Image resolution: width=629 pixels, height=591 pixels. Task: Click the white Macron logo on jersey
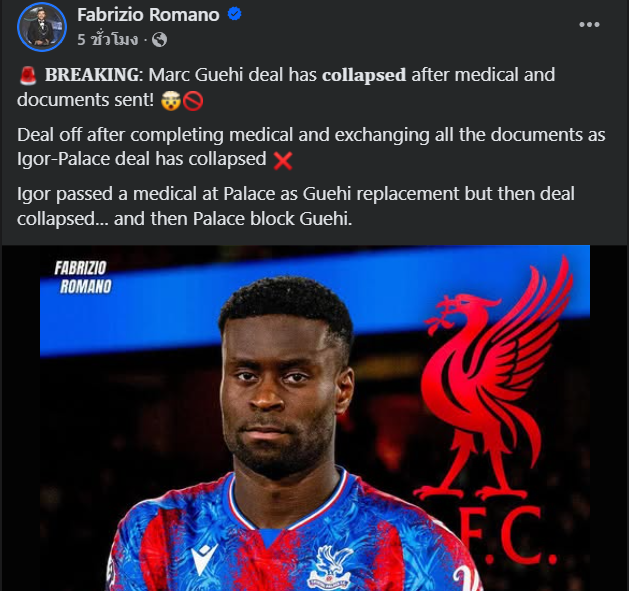(x=204, y=559)
